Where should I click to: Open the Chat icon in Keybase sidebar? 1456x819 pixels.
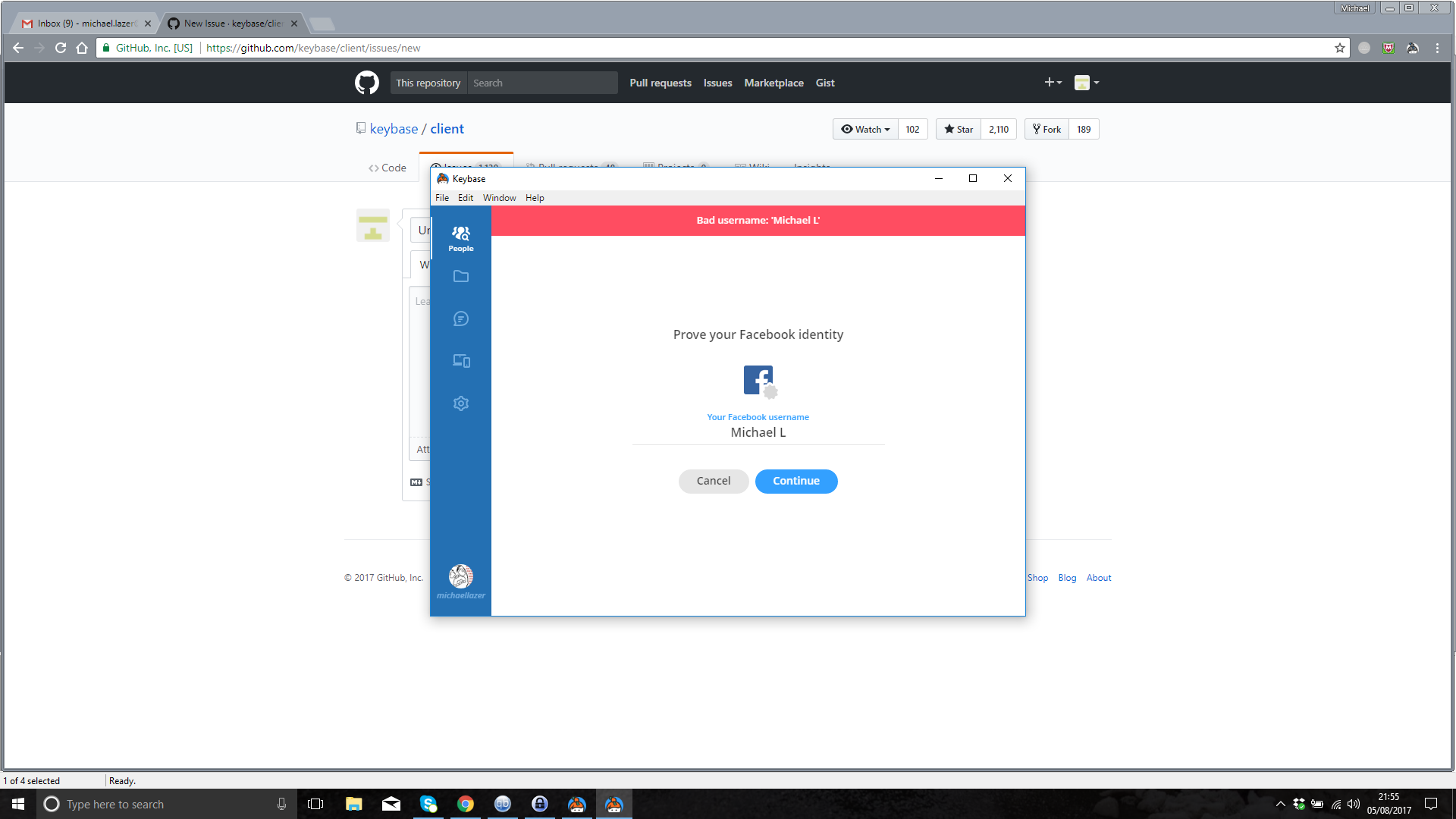(x=461, y=319)
